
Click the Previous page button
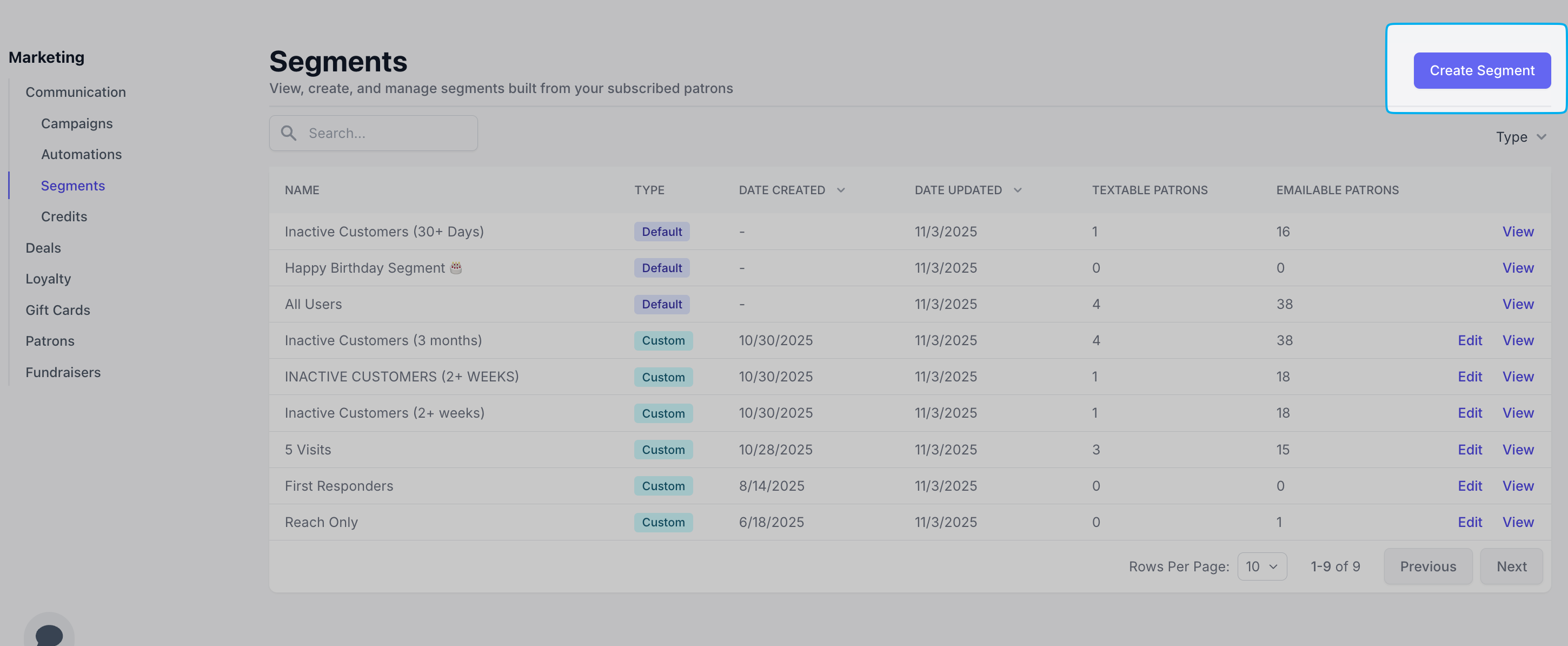coord(1427,566)
